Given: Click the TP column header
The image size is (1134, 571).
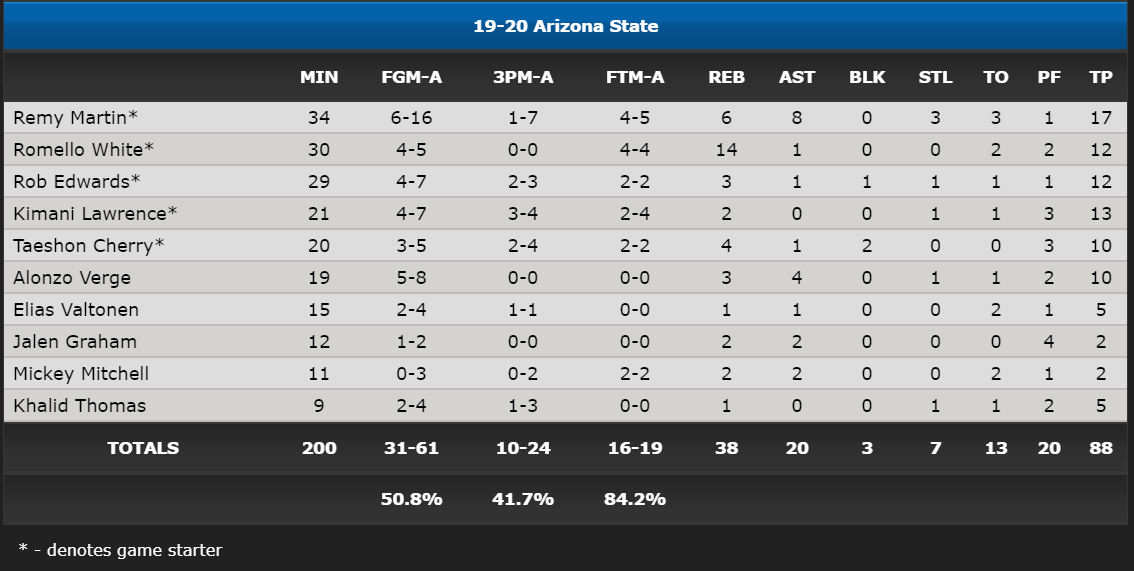Looking at the screenshot, I should click(1101, 77).
